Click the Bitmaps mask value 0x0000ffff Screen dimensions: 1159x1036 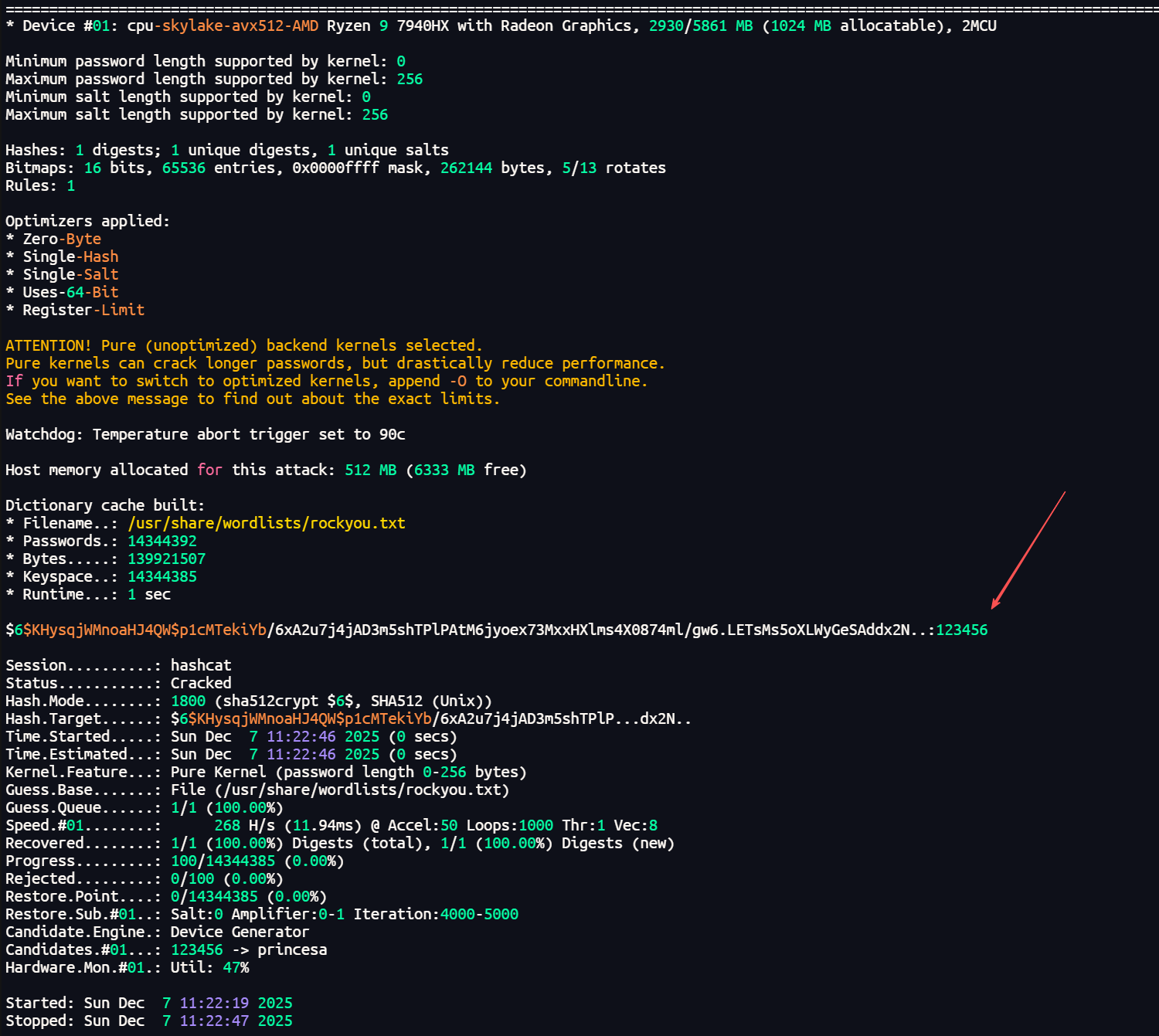(x=335, y=168)
